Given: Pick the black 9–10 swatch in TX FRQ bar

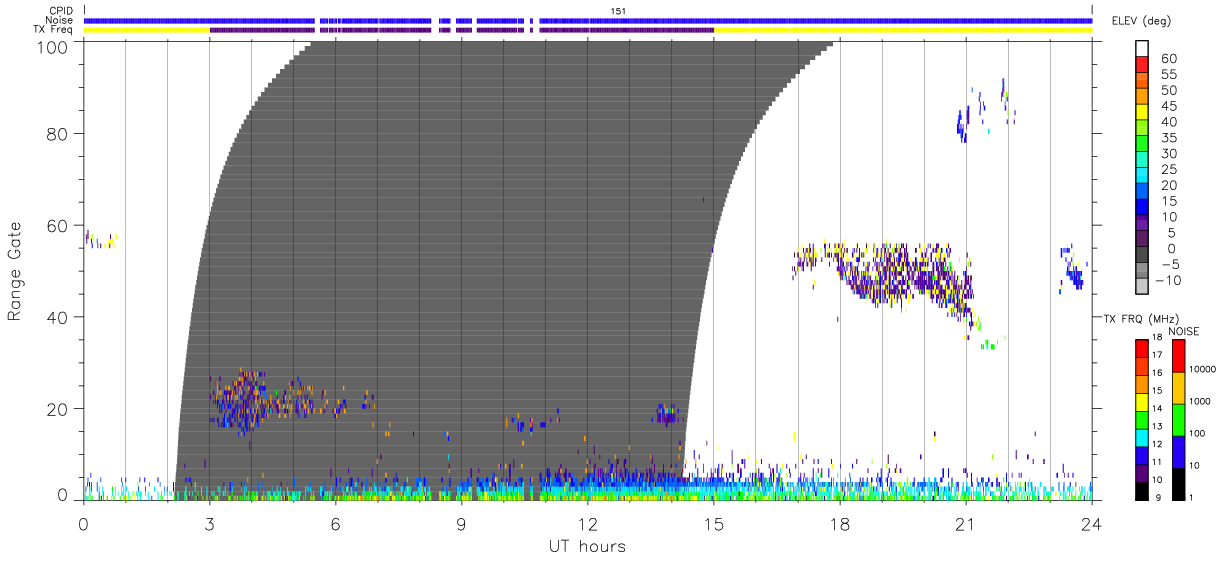Looking at the screenshot, I should [x=1142, y=491].
